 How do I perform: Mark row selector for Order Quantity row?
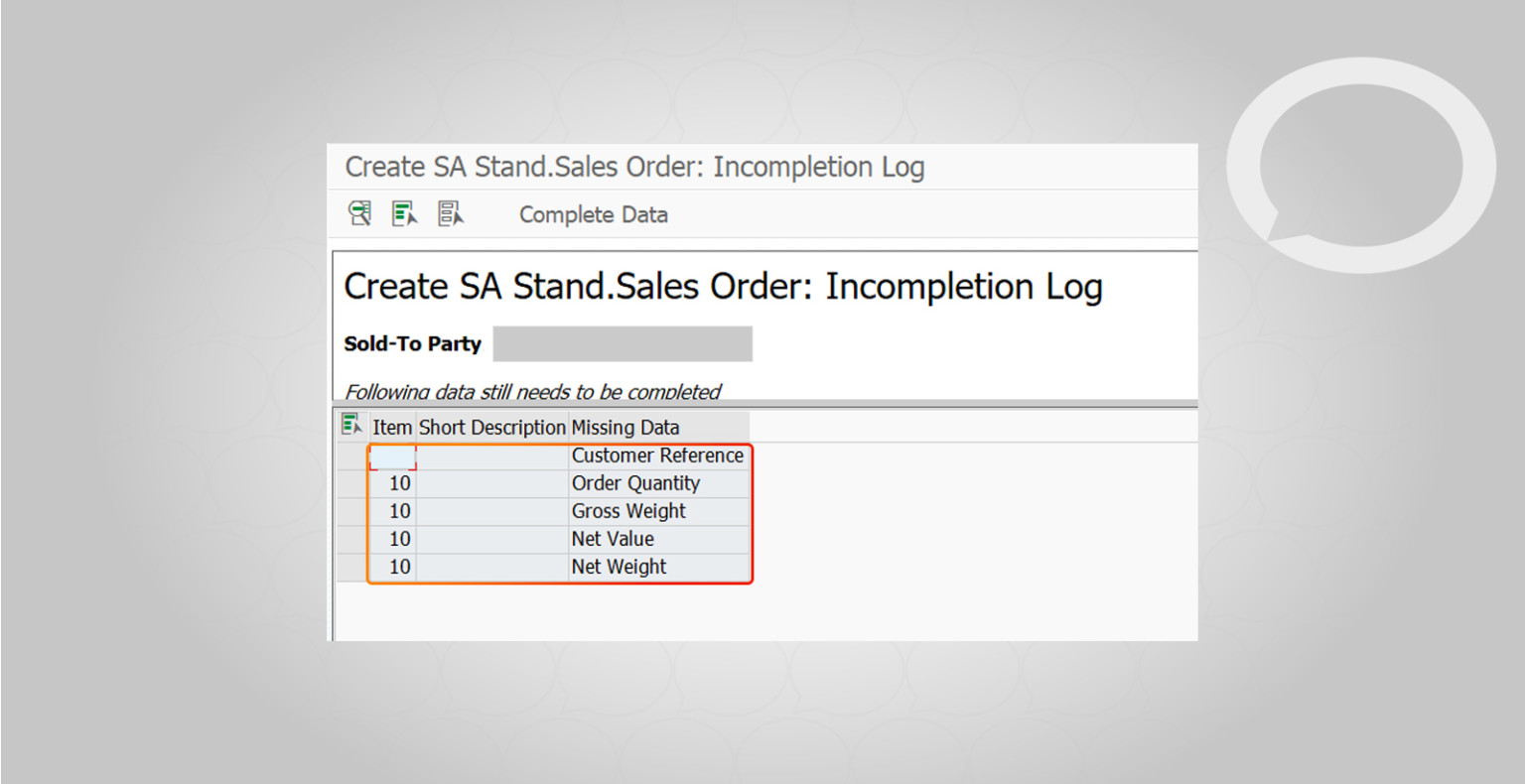point(352,483)
